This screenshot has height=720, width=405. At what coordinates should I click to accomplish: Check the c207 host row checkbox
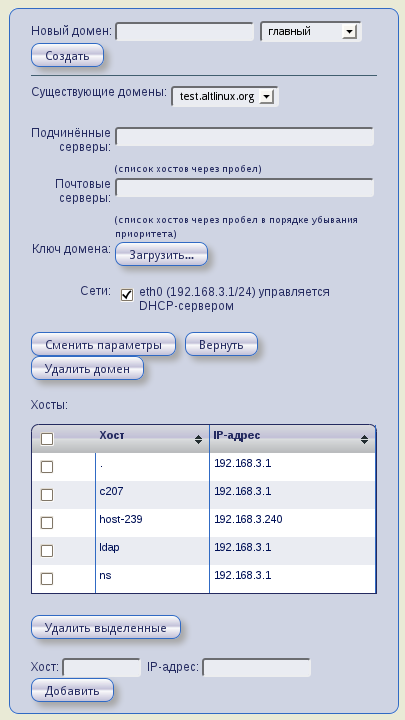pos(47,495)
